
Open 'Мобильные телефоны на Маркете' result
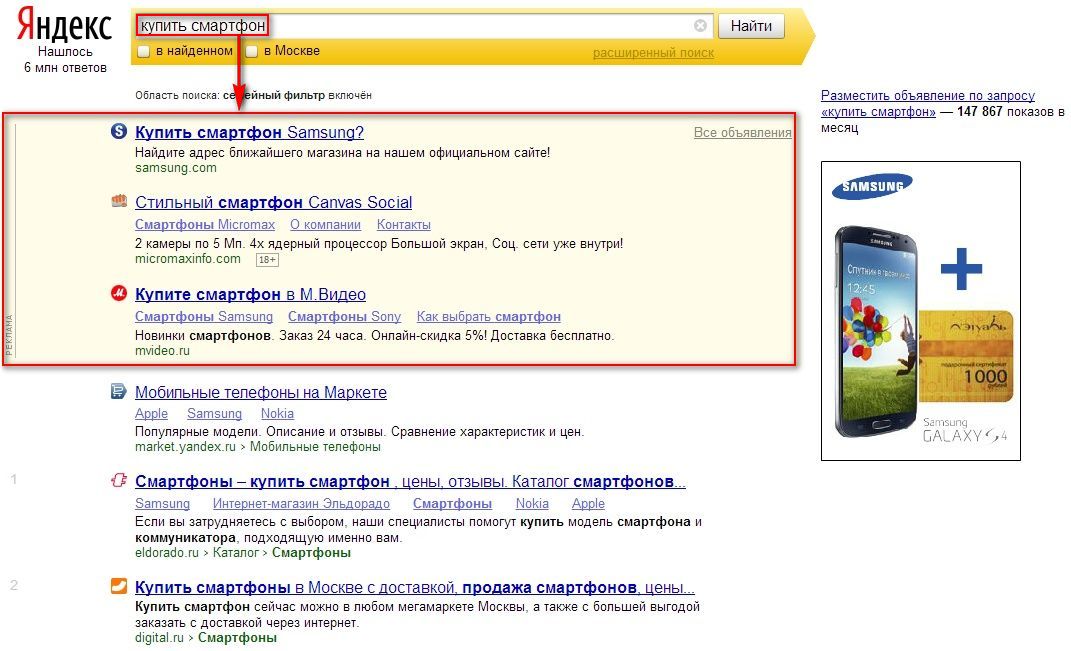(261, 393)
